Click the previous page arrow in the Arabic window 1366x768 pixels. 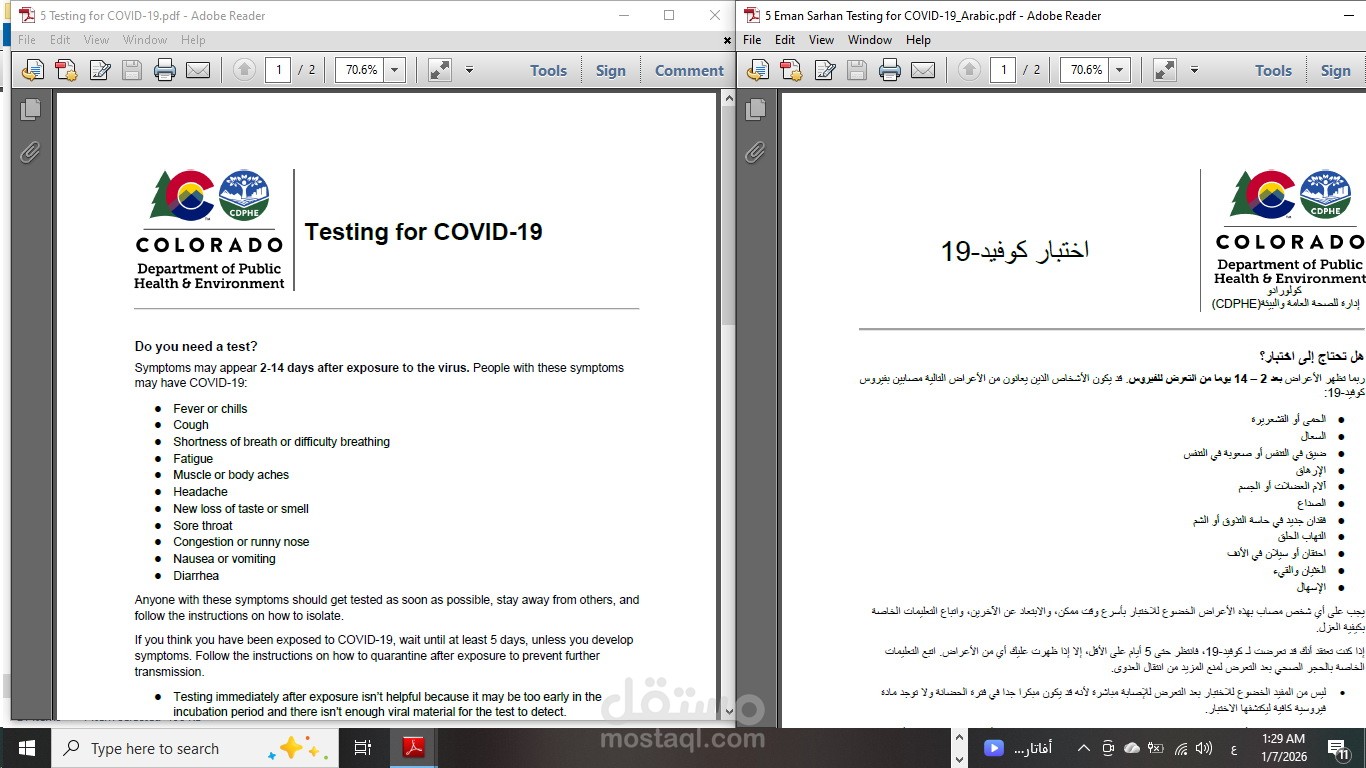click(x=969, y=70)
